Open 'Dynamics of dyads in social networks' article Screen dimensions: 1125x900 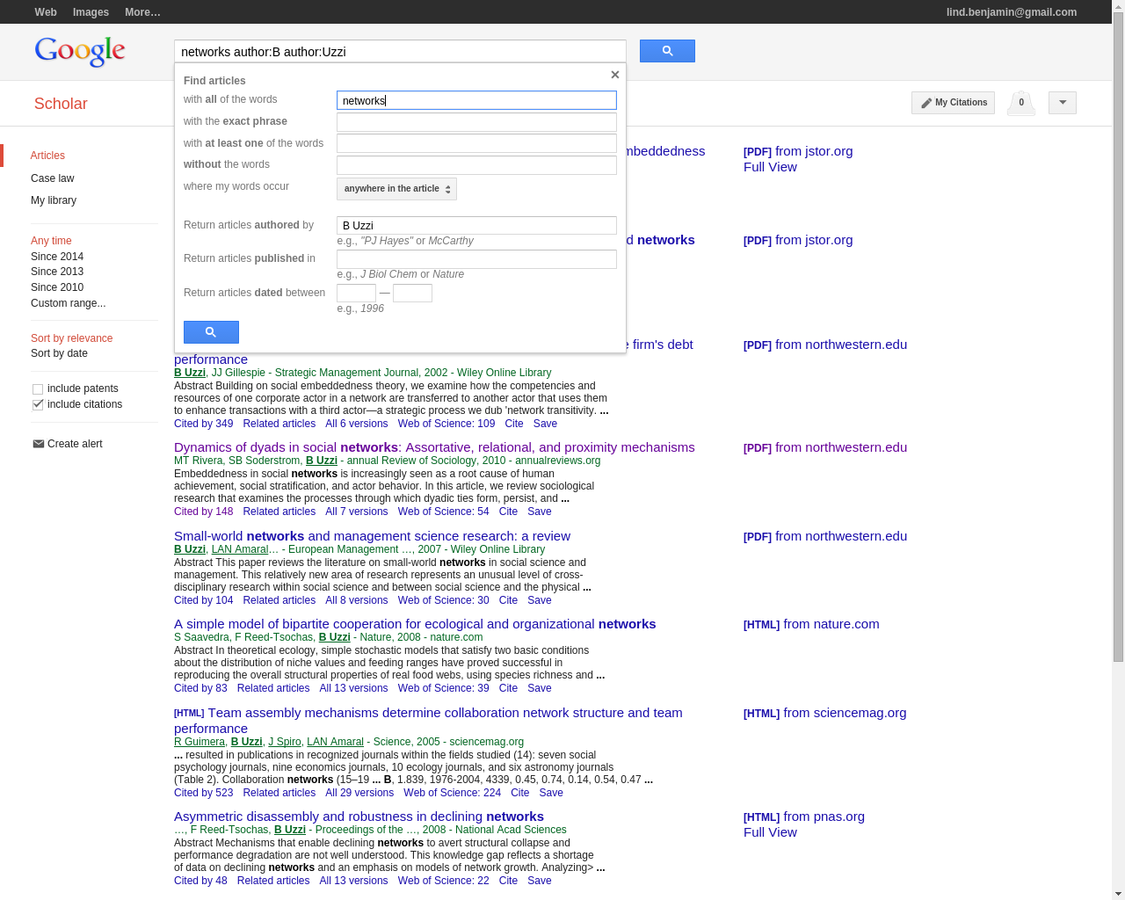coord(434,447)
